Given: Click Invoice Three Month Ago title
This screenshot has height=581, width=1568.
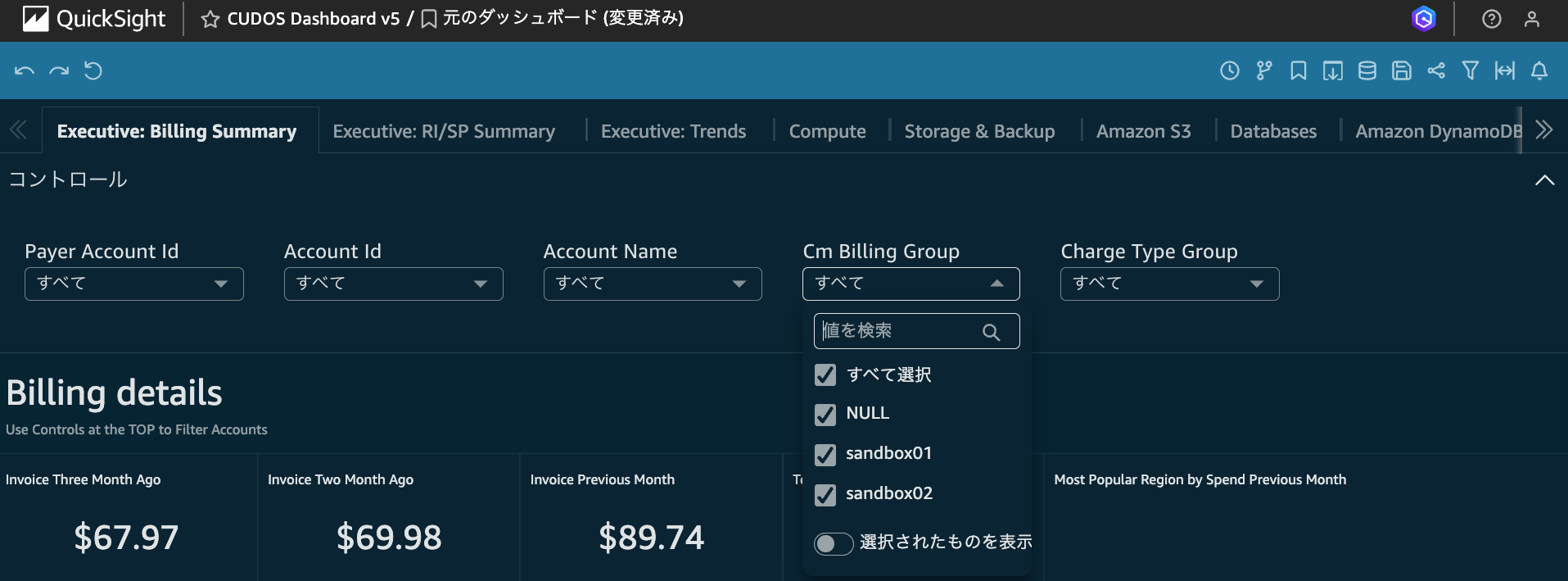Looking at the screenshot, I should pyautogui.click(x=84, y=479).
